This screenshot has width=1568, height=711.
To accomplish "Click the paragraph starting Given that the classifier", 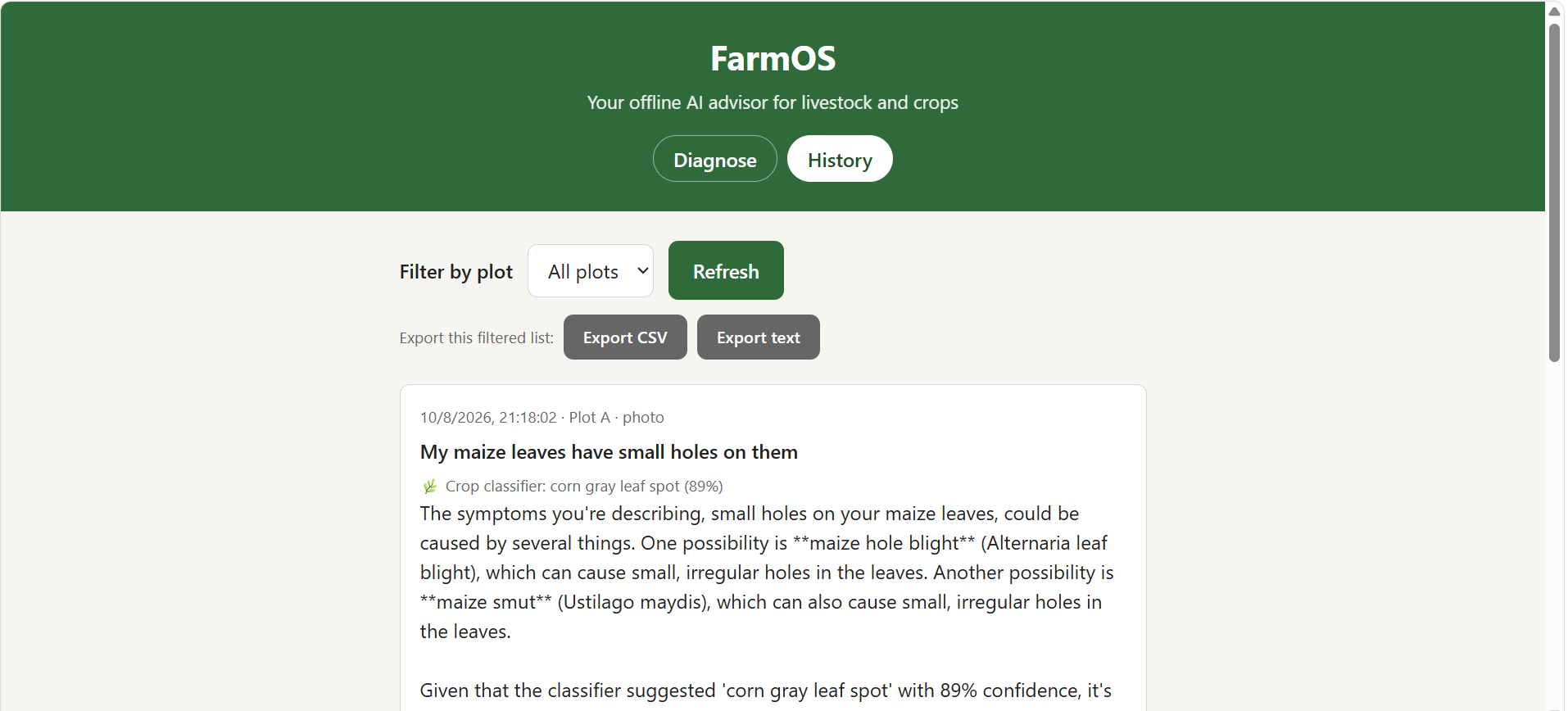I will (x=766, y=691).
